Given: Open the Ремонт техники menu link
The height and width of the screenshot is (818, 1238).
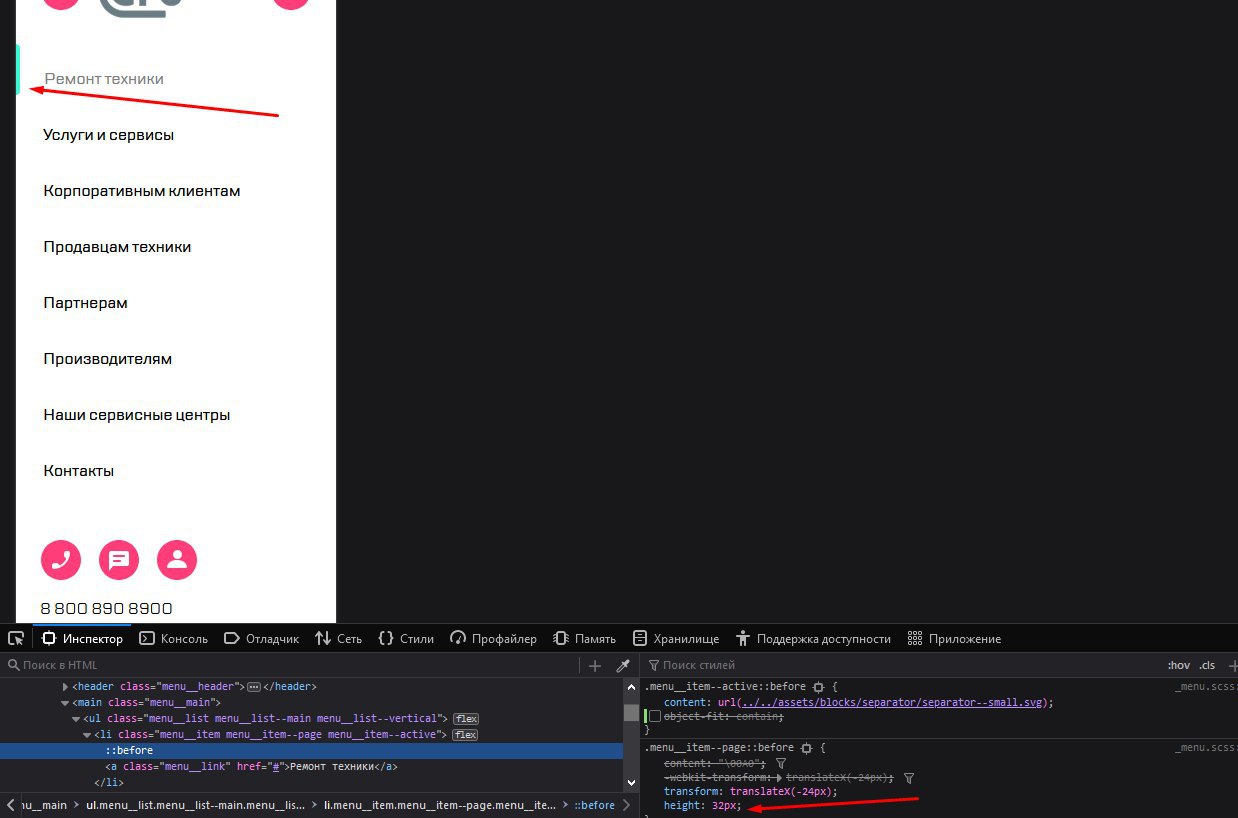Looking at the screenshot, I should (104, 79).
